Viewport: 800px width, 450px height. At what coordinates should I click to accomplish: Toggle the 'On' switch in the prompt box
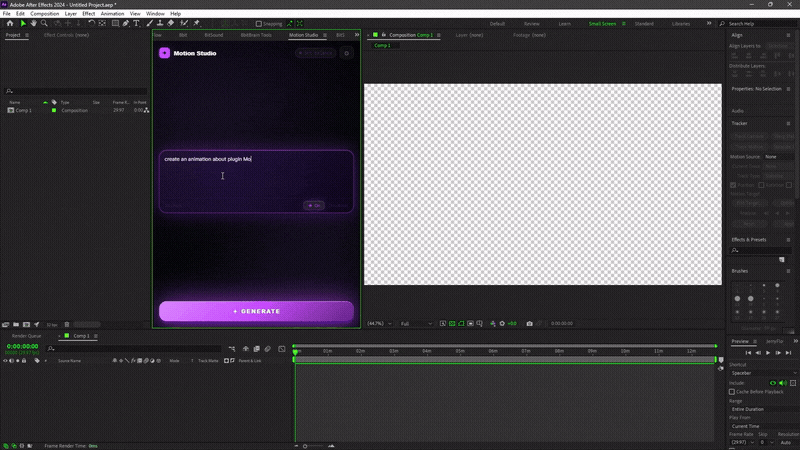point(314,206)
